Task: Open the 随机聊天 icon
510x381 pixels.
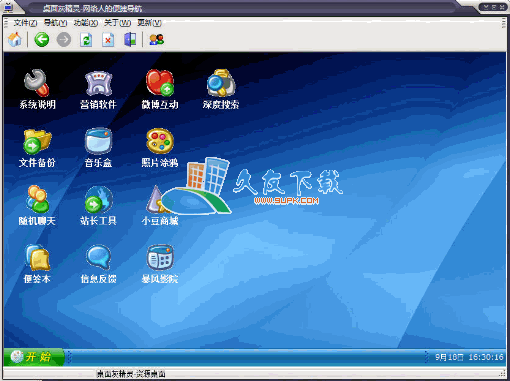Action: point(37,199)
